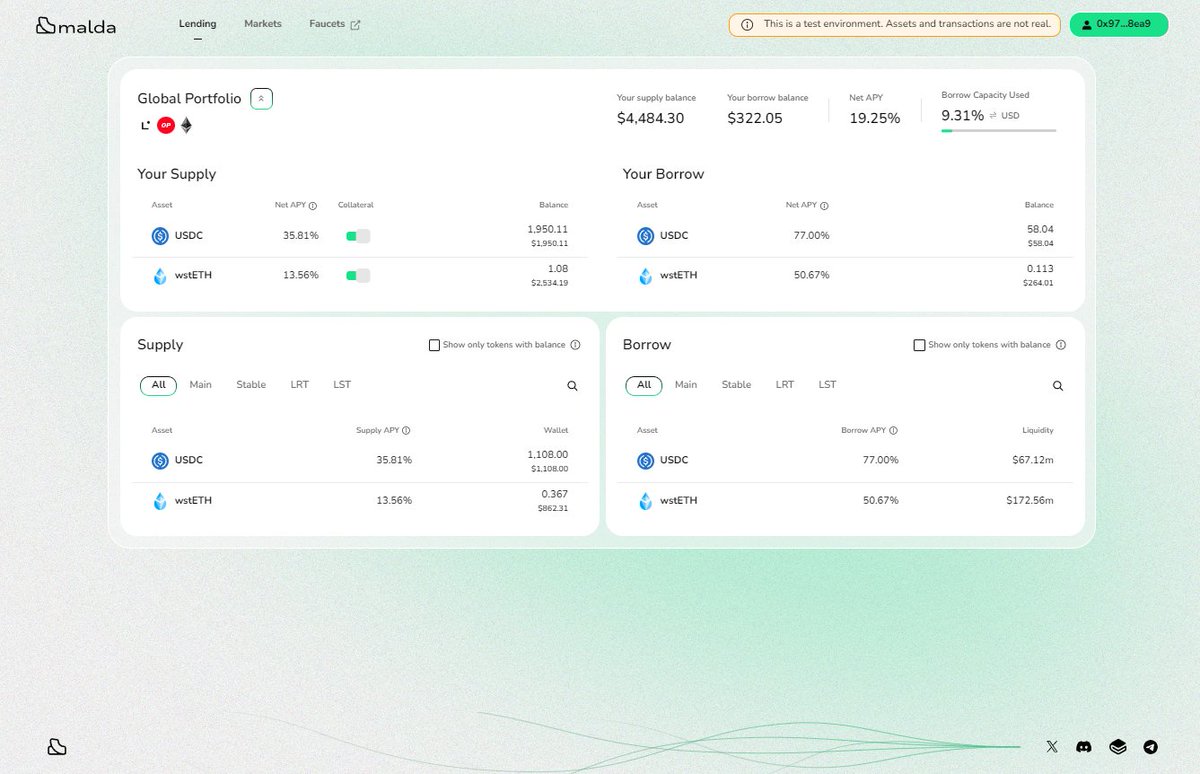Click USDC token icon in Your Supply
This screenshot has width=1200, height=774.
point(160,236)
